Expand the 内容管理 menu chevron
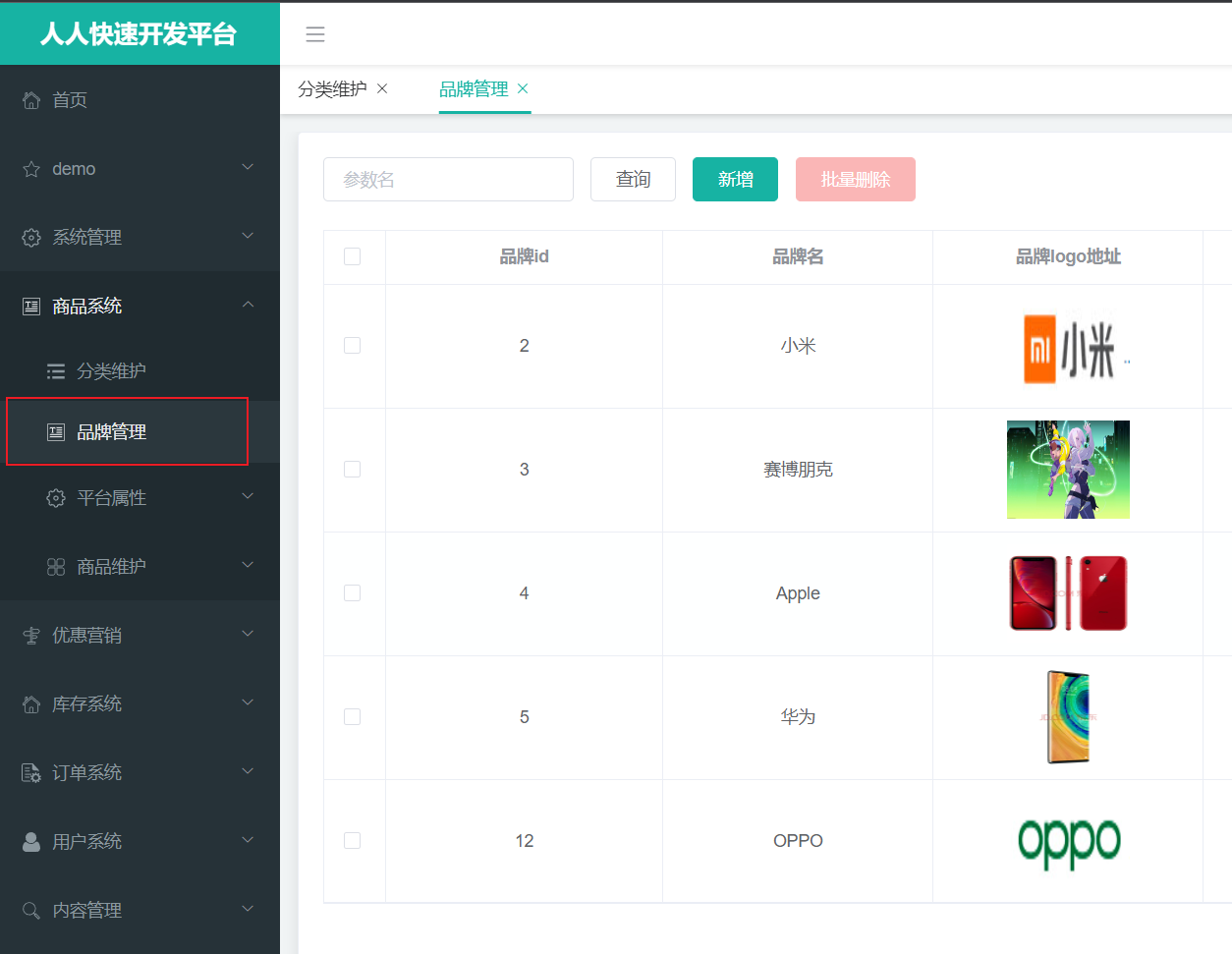This screenshot has width=1232, height=954. (248, 909)
